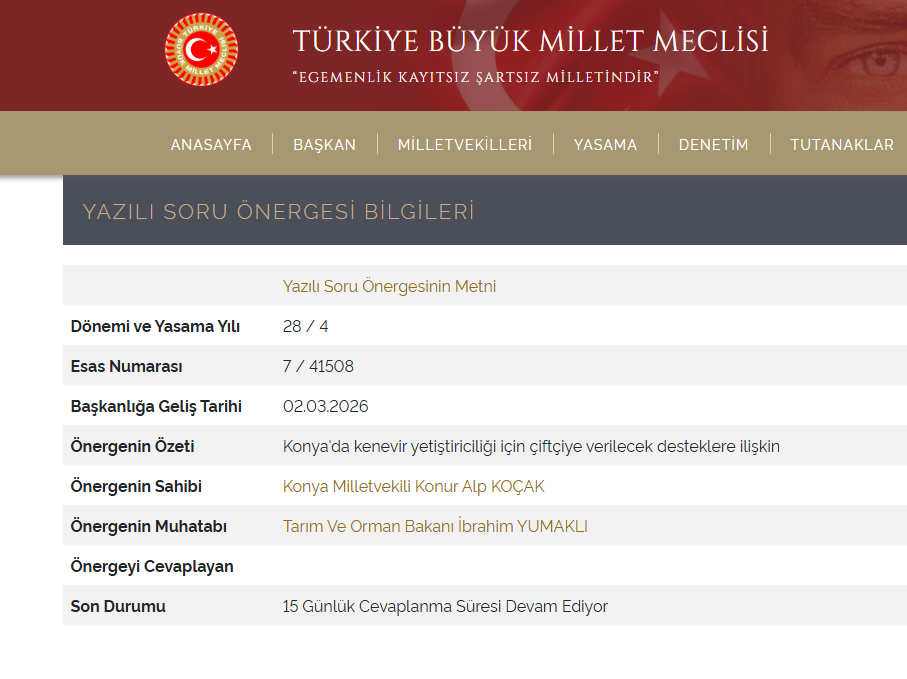Click the Egemenlik Kayıtsız Şartsız Milletindir slogan
The width and height of the screenshot is (907, 679).
pyautogui.click(x=475, y=77)
